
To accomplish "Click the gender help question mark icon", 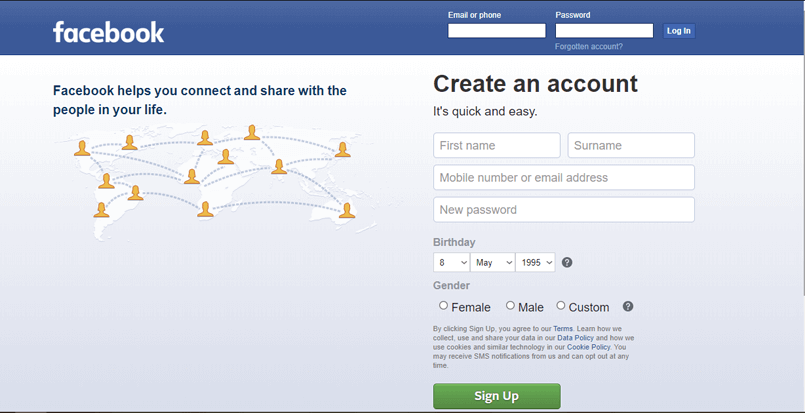I will click(x=628, y=307).
